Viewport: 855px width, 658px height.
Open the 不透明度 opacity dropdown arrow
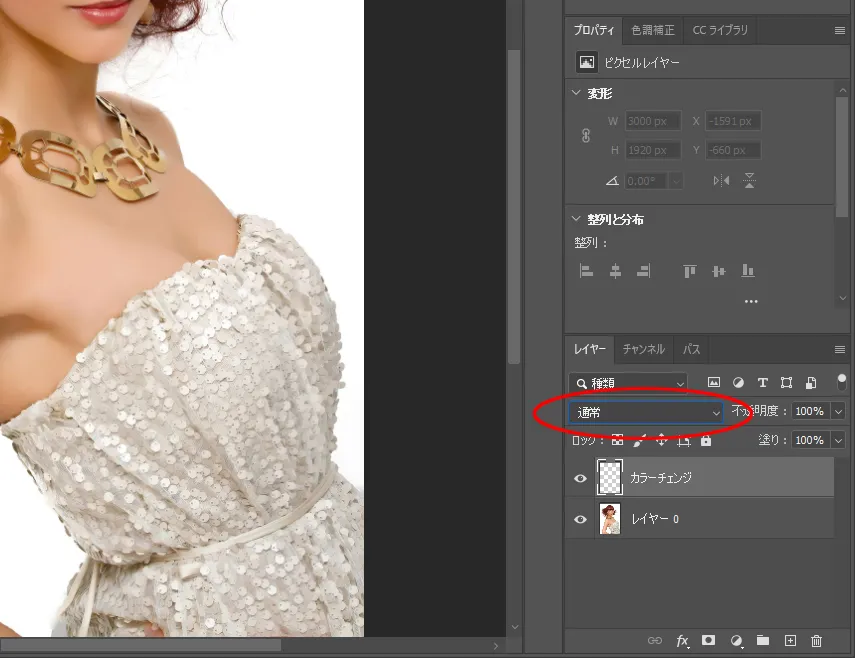pyautogui.click(x=838, y=412)
